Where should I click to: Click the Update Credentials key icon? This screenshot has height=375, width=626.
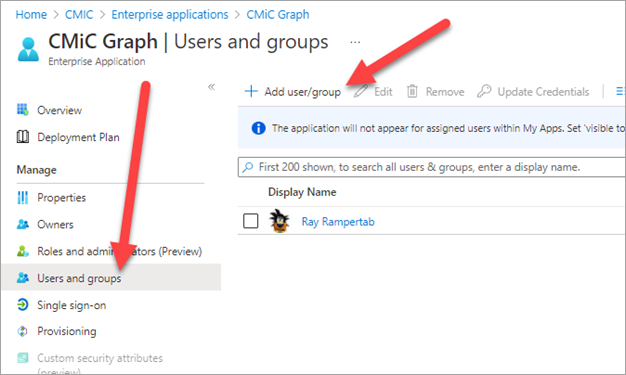[484, 91]
